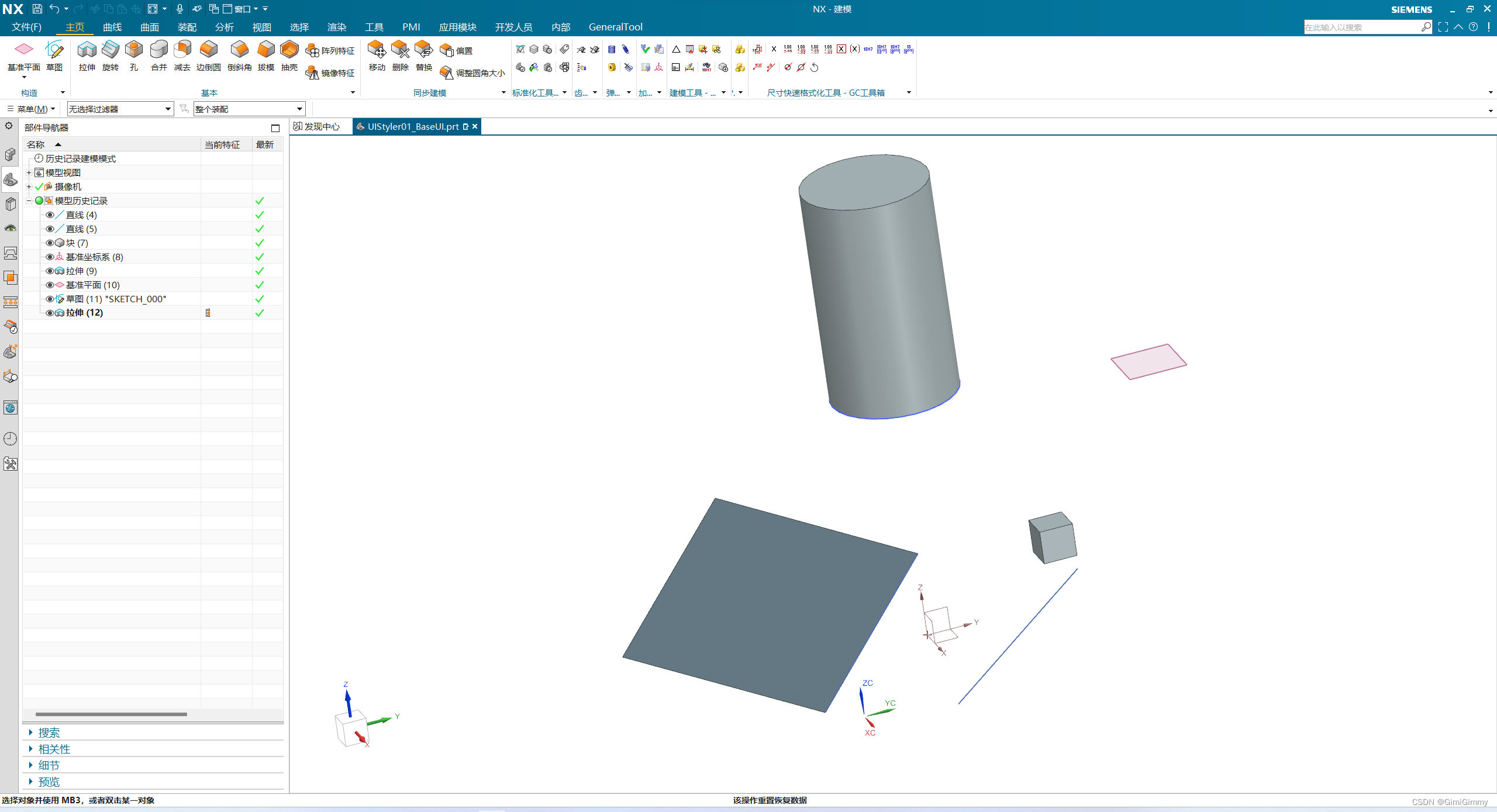
Task: Close the UIStyler01_BaseUI.prt tab
Action: pyautogui.click(x=475, y=126)
